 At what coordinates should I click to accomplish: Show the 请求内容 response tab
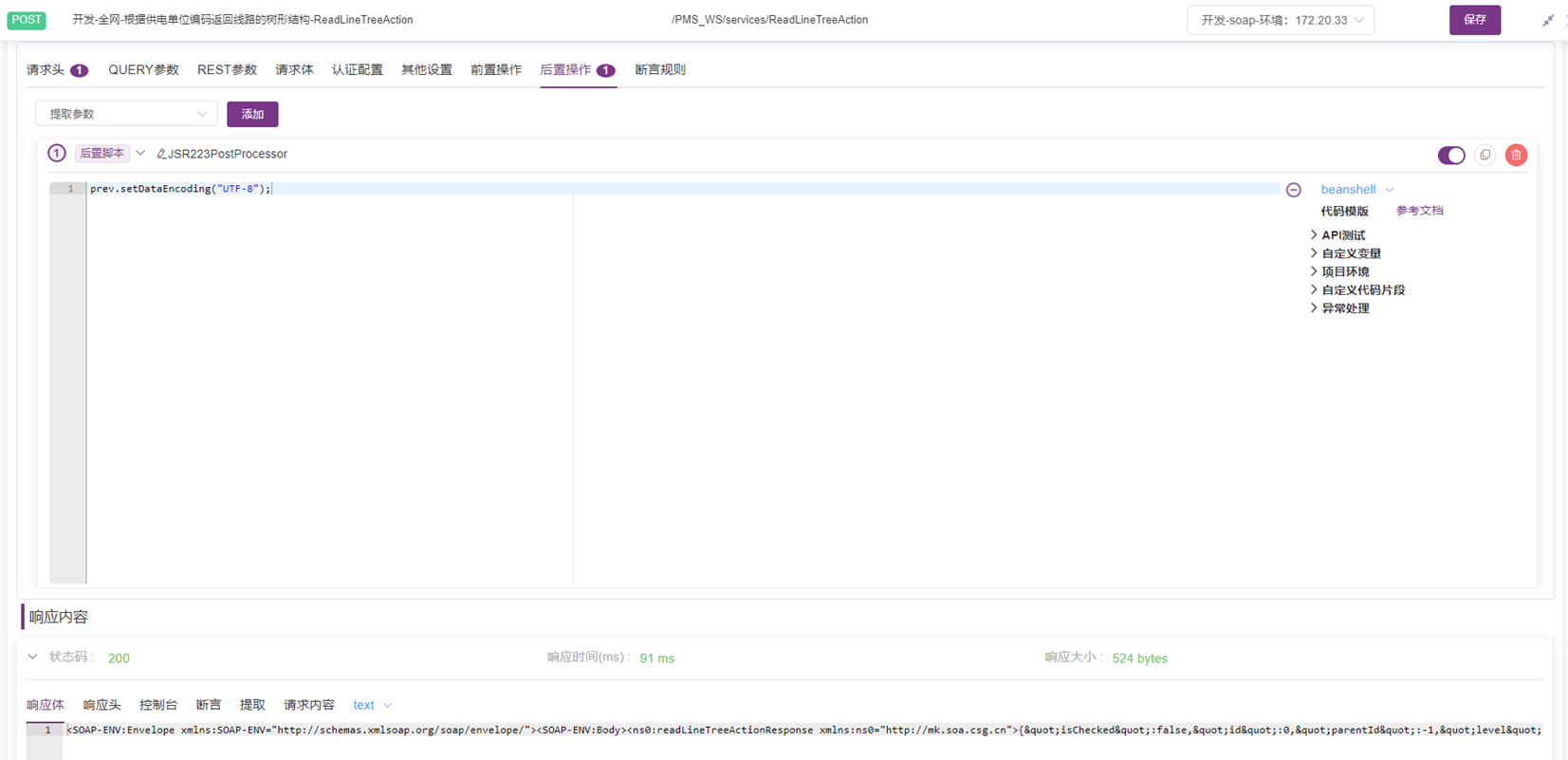[309, 705]
